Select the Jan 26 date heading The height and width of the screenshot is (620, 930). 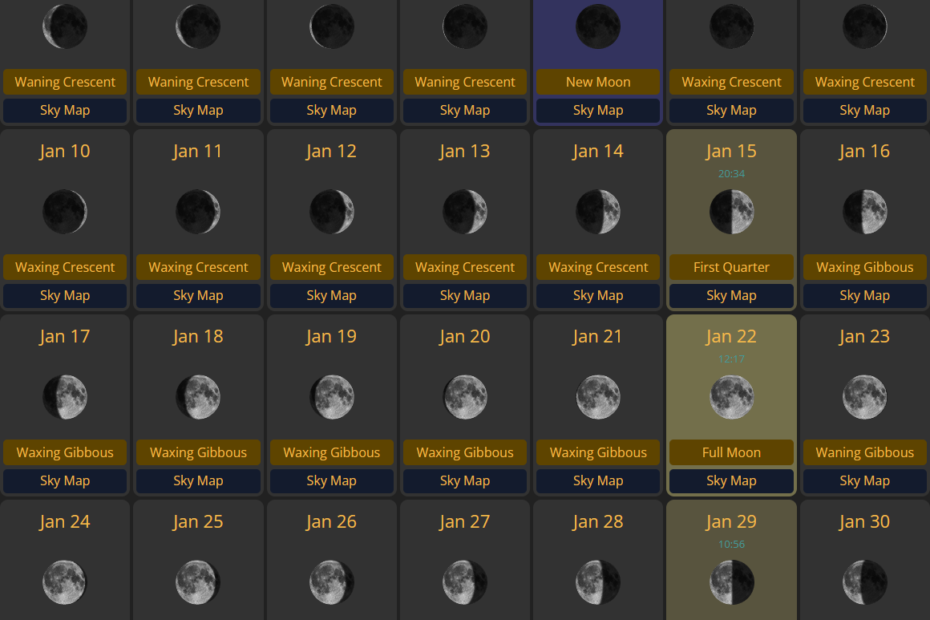pos(332,522)
